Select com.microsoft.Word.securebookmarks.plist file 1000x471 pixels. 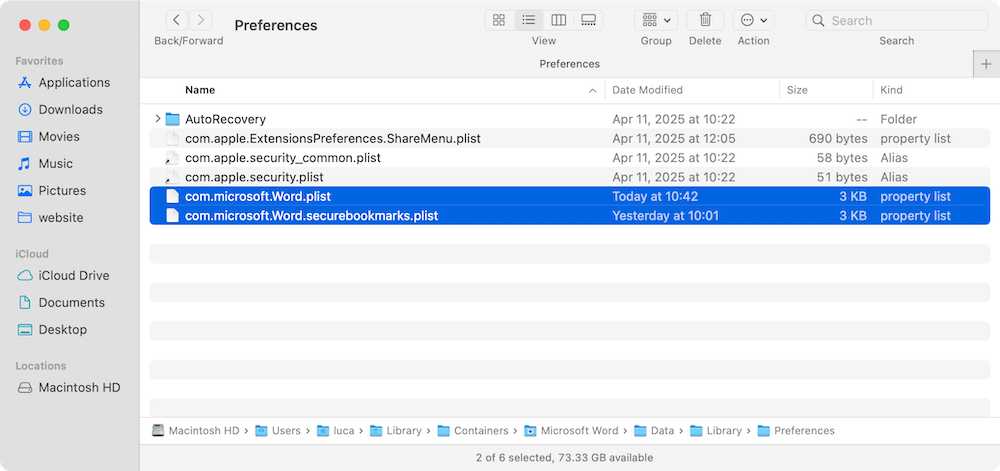pos(312,215)
